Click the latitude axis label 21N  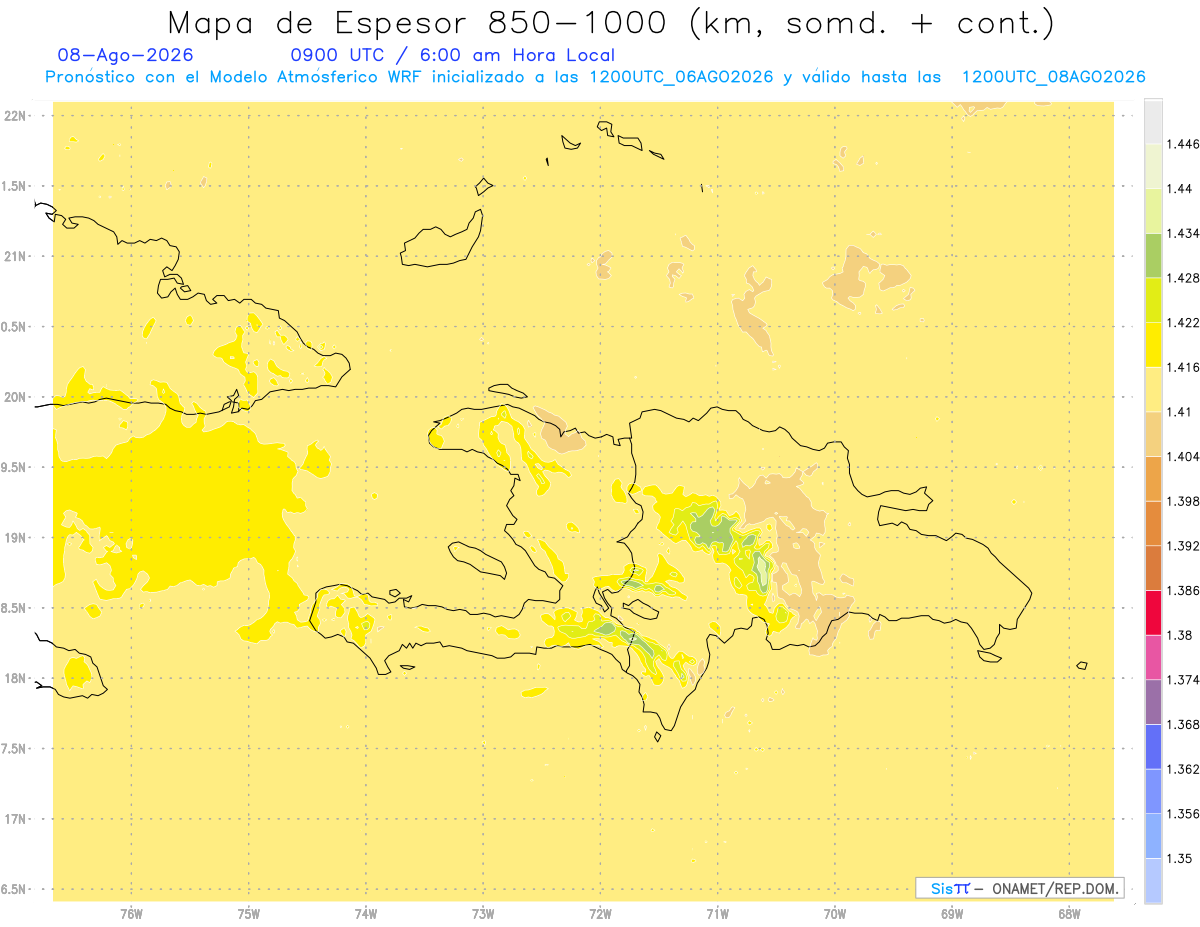[x=17, y=256]
